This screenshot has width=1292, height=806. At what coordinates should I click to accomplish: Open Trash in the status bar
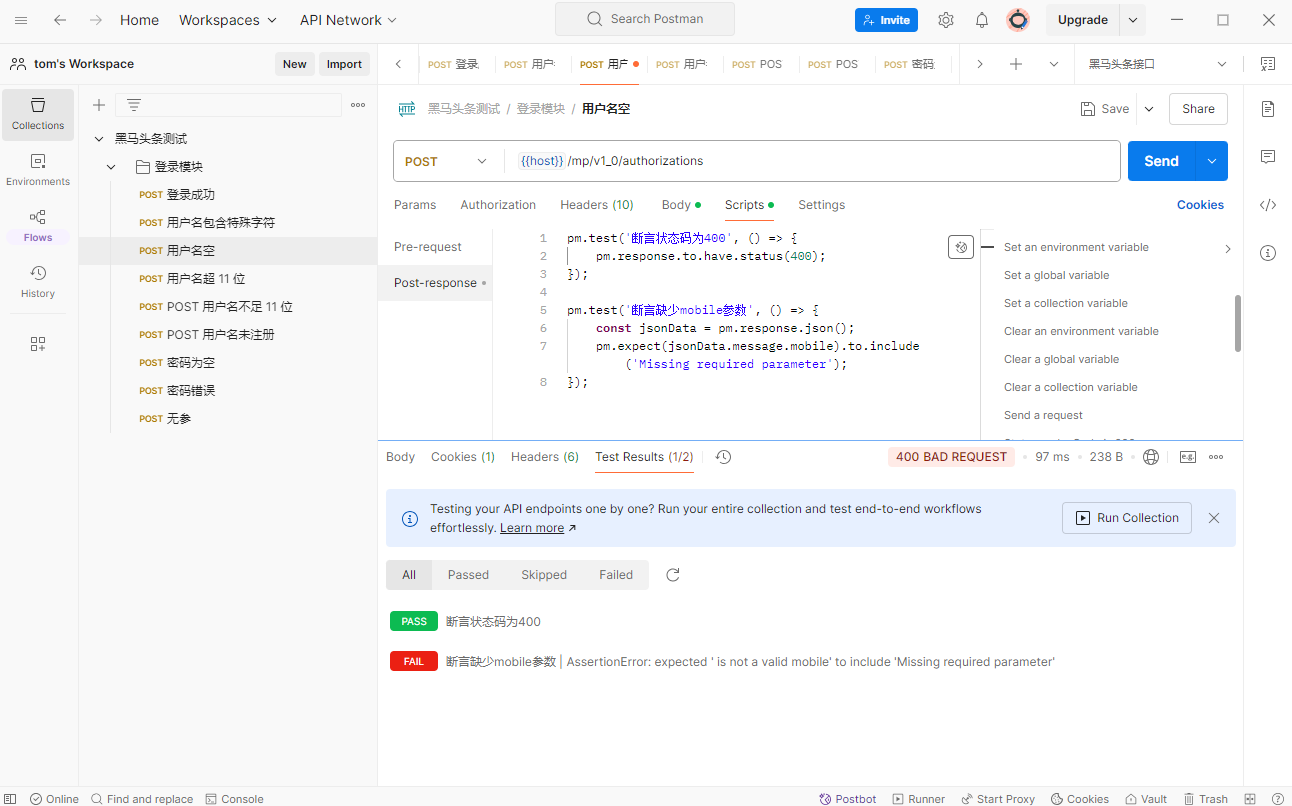[x=1205, y=799]
